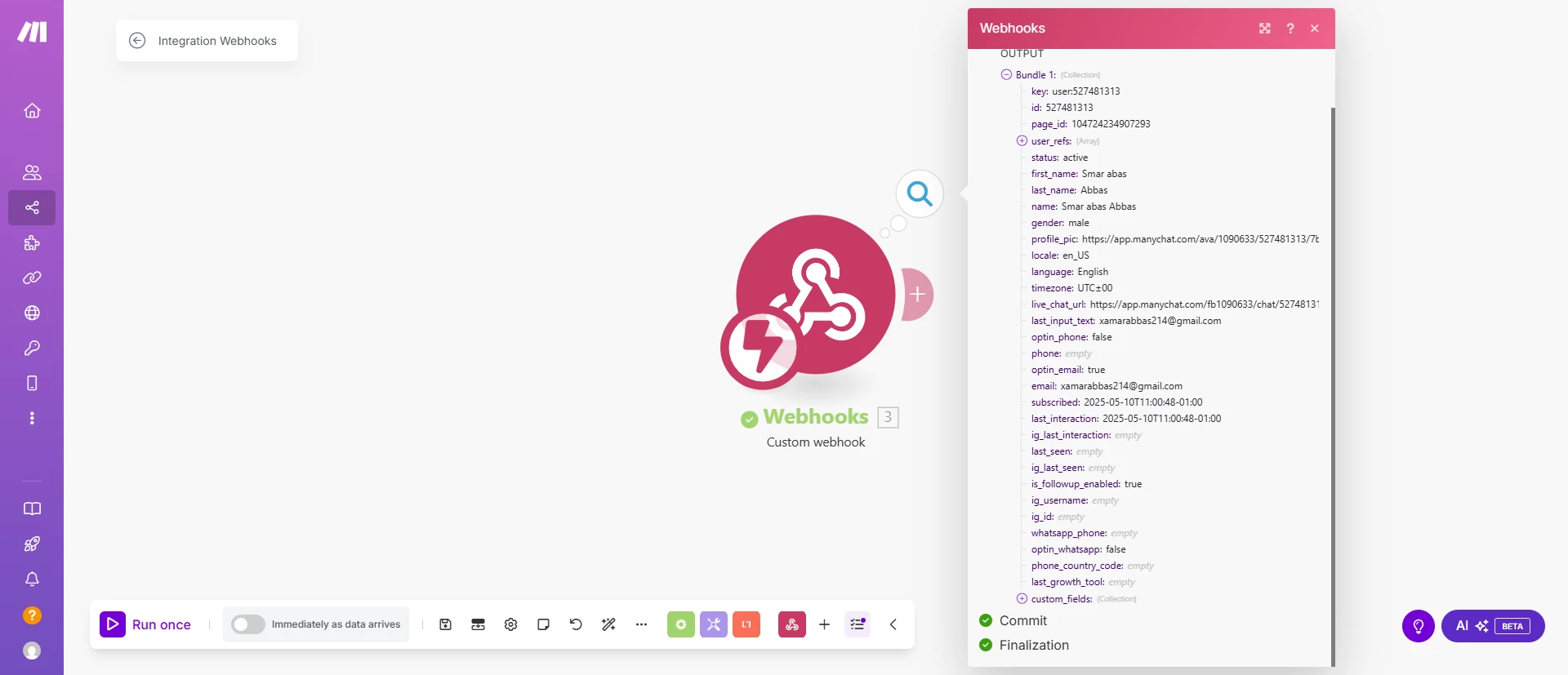Open the red Webhooks favorite in the toolbar
Image resolution: width=1568 pixels, height=675 pixels.
click(x=792, y=624)
